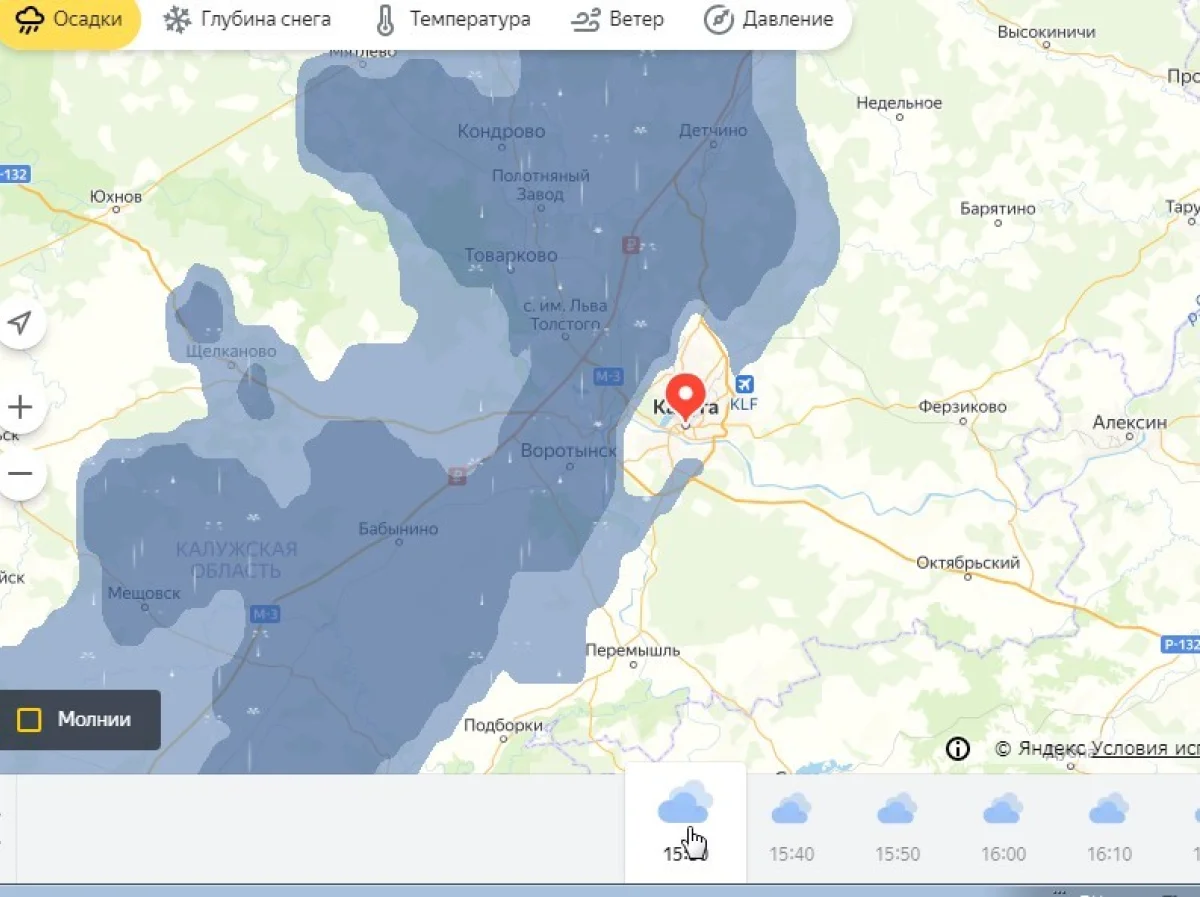The height and width of the screenshot is (897, 1200).
Task: Open the Температура temperature layer
Action: [453, 20]
